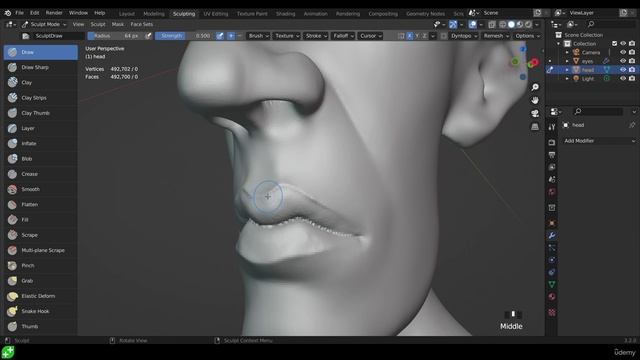Toggle camera view in viewport
This screenshot has width=640, height=360.
(x=535, y=113)
